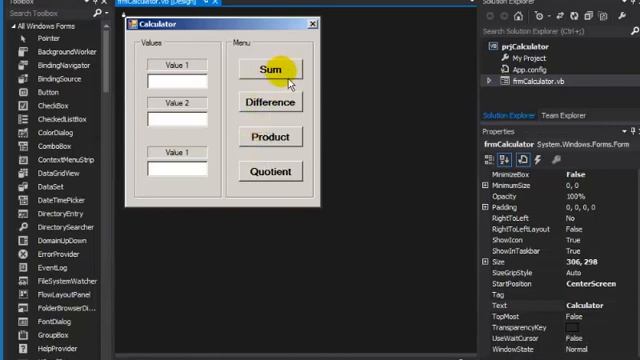Viewport: 640px width, 360px height.
Task: Select the Product button on the form
Action: 271,137
